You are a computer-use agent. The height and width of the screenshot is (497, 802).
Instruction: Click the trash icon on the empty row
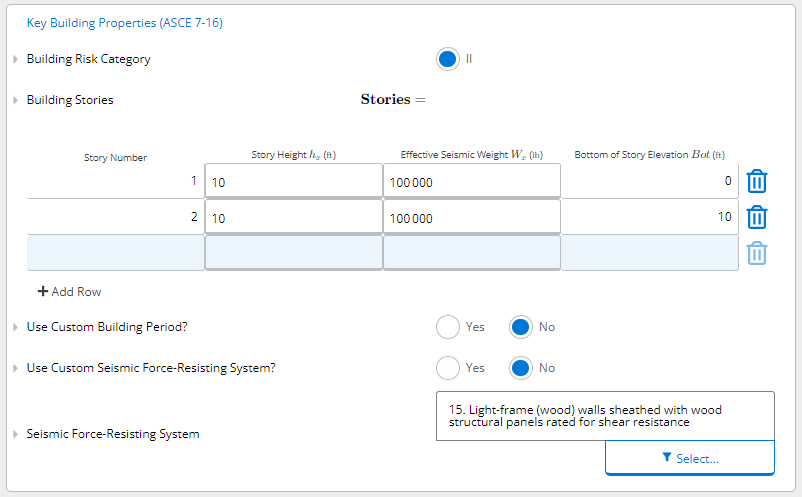click(x=756, y=253)
